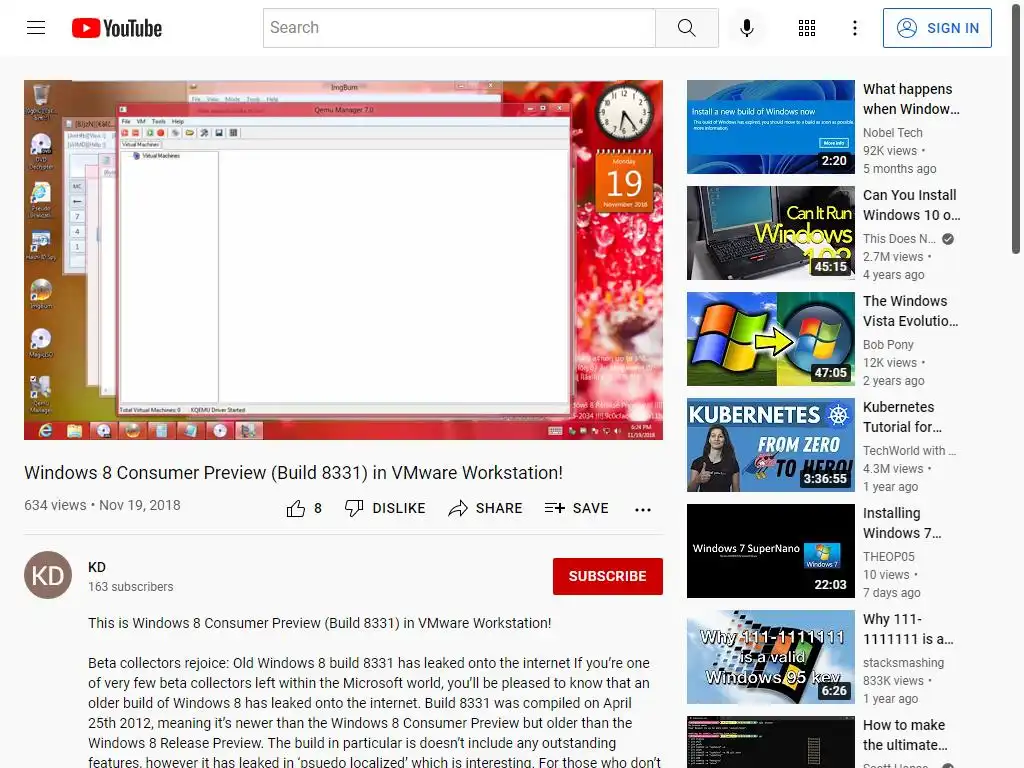Open stacksmashing channel name
1024x768 pixels.
903,662
